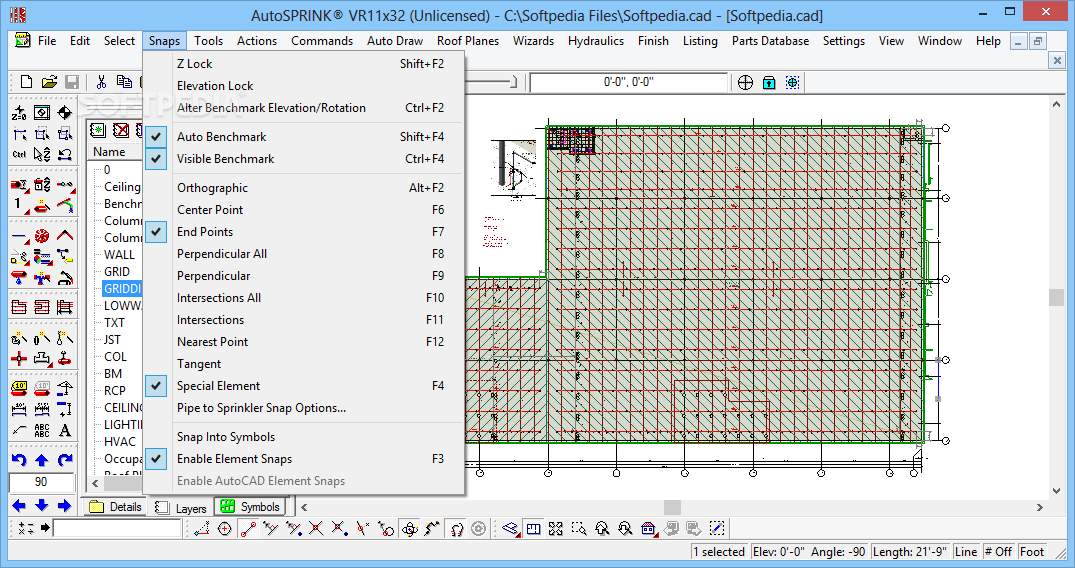Click the ABC multiline text icon

(x=42, y=430)
